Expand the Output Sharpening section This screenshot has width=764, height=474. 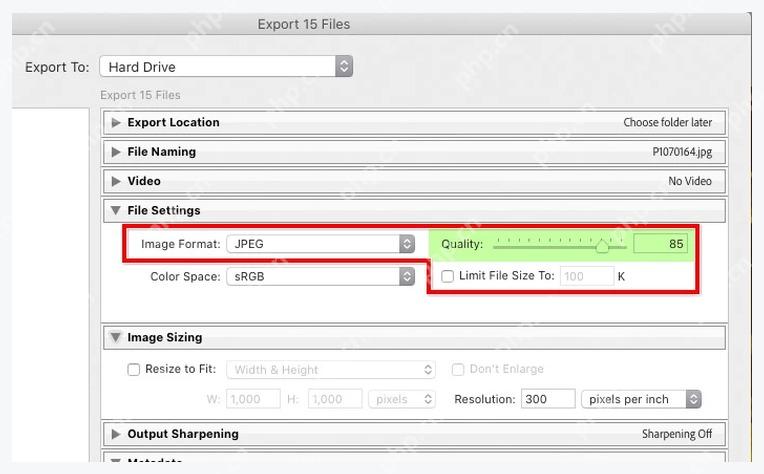116,434
